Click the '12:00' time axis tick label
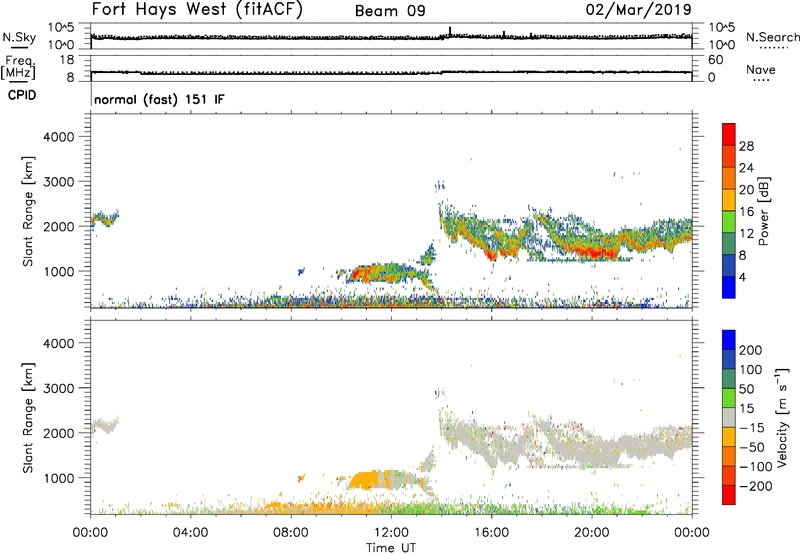This screenshot has width=800, height=554. coord(391,533)
